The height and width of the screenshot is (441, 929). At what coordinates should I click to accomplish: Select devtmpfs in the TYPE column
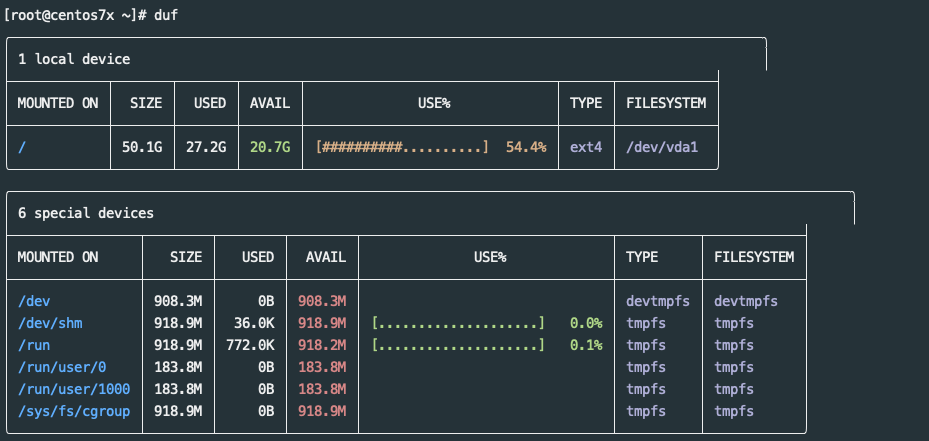pos(658,301)
